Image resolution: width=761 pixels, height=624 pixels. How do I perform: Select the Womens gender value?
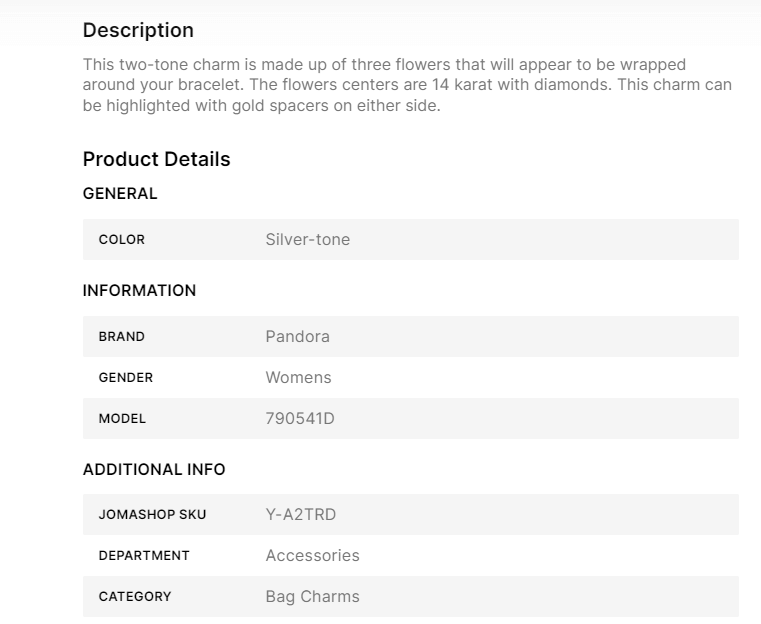click(x=298, y=378)
